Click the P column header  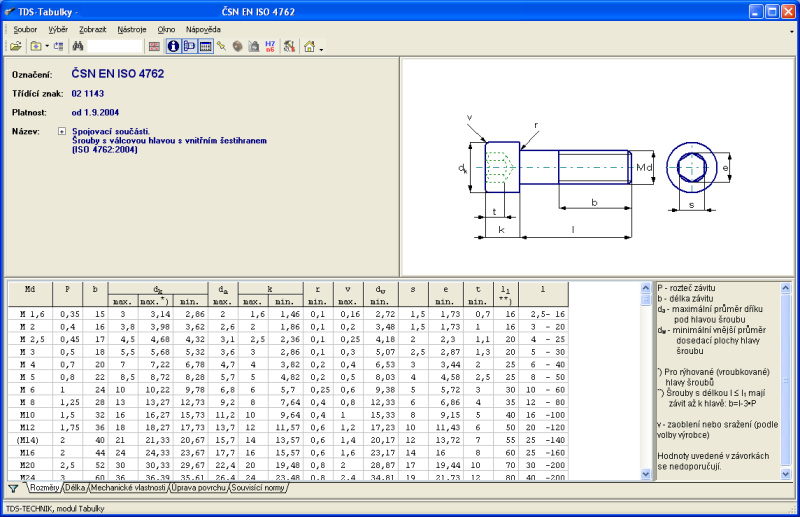[67, 294]
